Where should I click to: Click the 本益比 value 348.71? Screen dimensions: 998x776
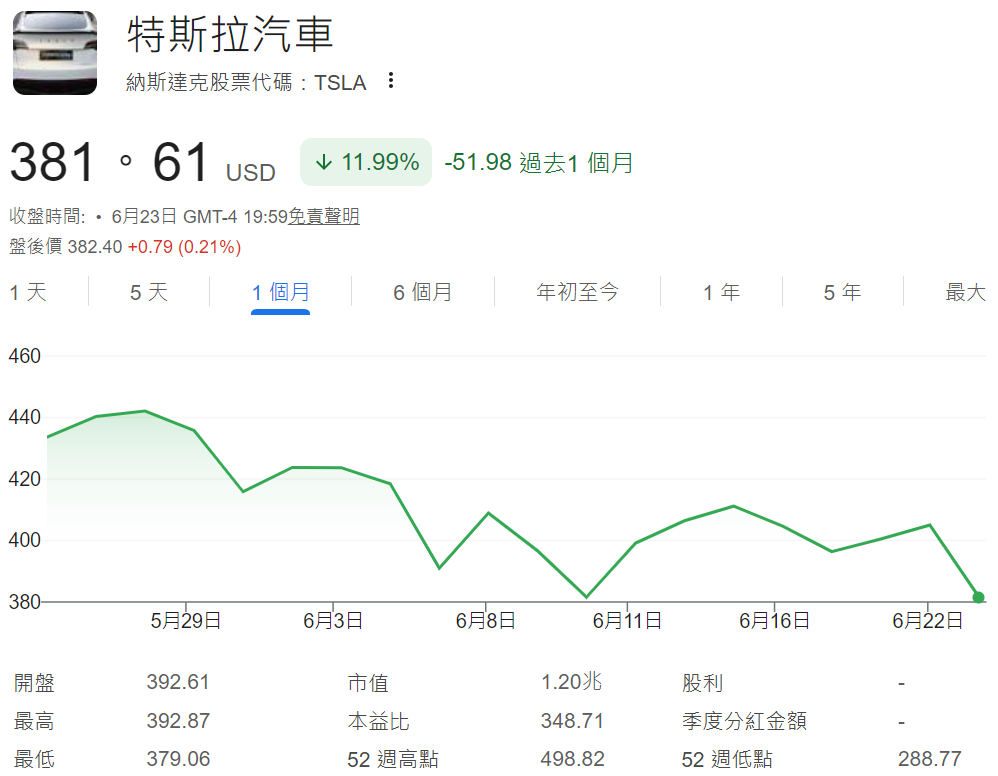572,721
